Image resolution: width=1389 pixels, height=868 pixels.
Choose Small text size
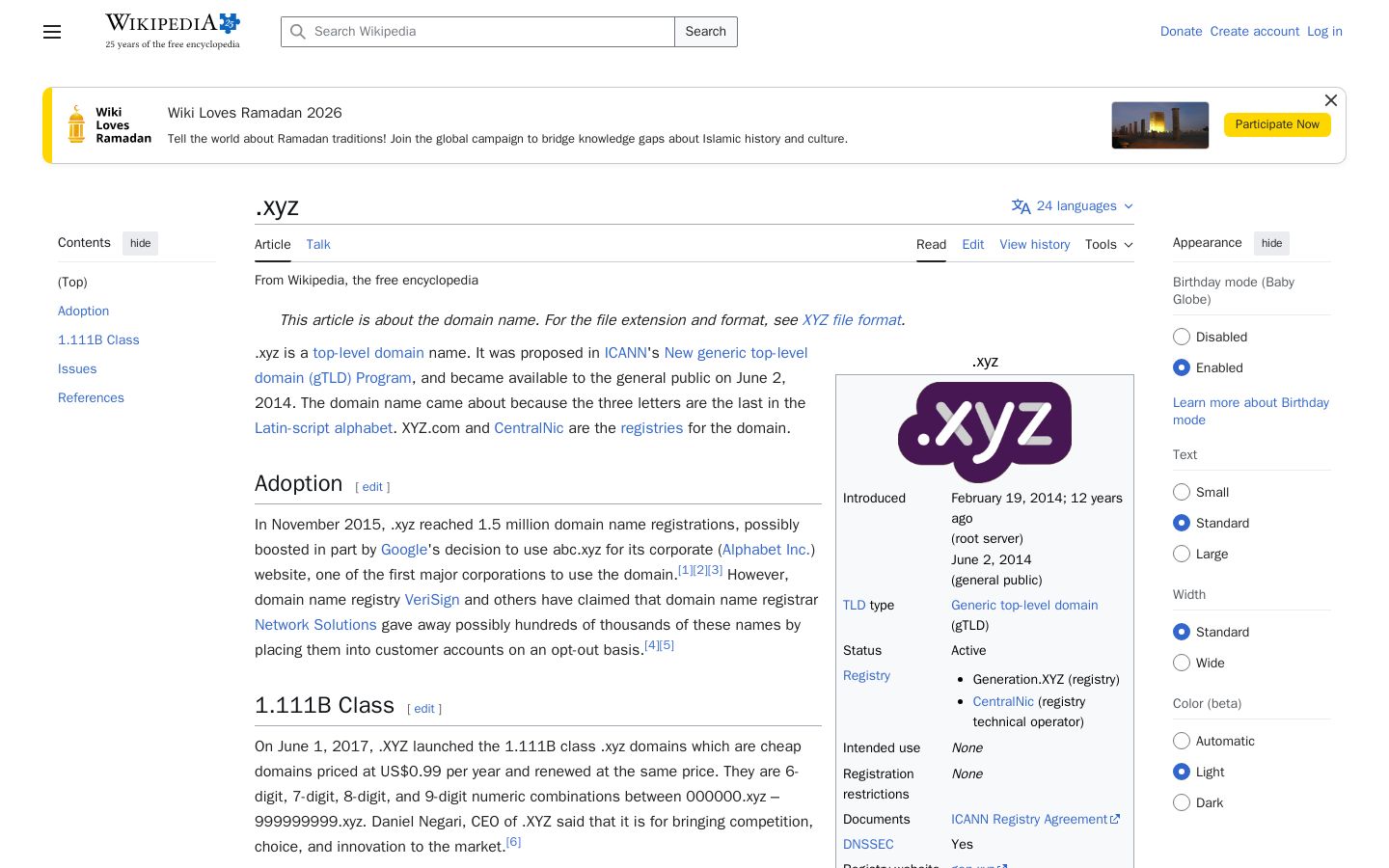(1182, 492)
